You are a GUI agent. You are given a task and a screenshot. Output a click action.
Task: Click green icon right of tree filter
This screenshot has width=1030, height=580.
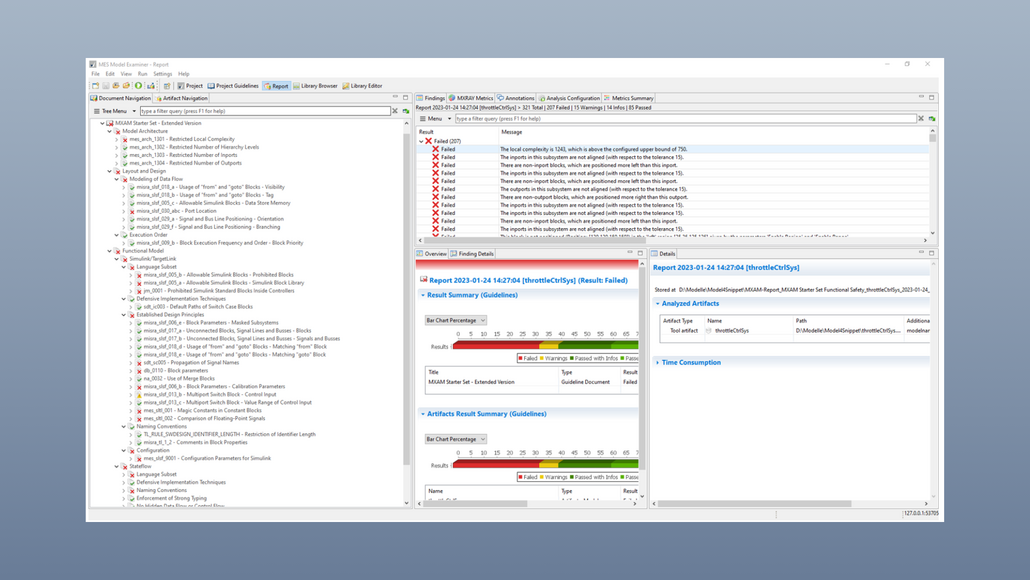406,111
